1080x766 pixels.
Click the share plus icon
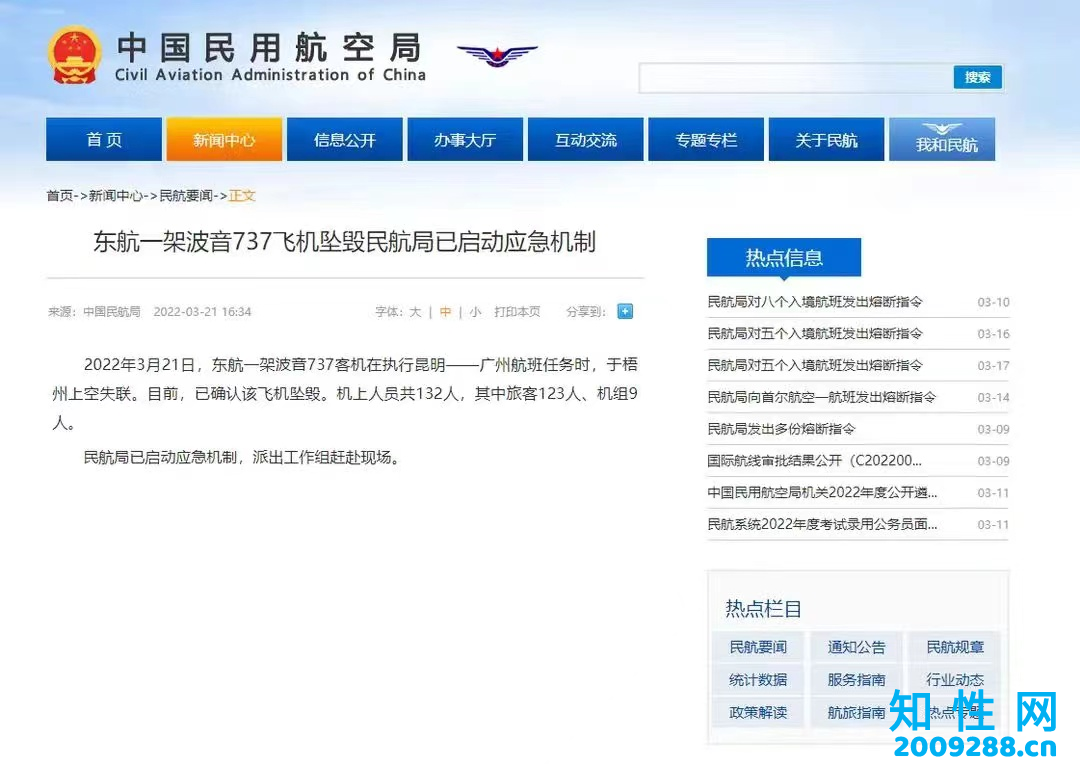[625, 311]
